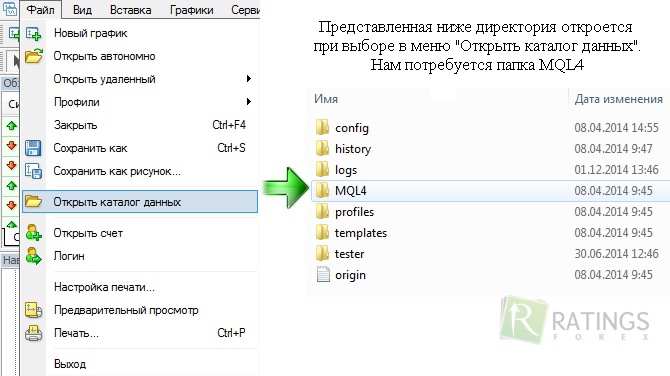670x376 pixels.
Task: Click the toolbar new chart icon behind menu
Action: tap(14, 33)
